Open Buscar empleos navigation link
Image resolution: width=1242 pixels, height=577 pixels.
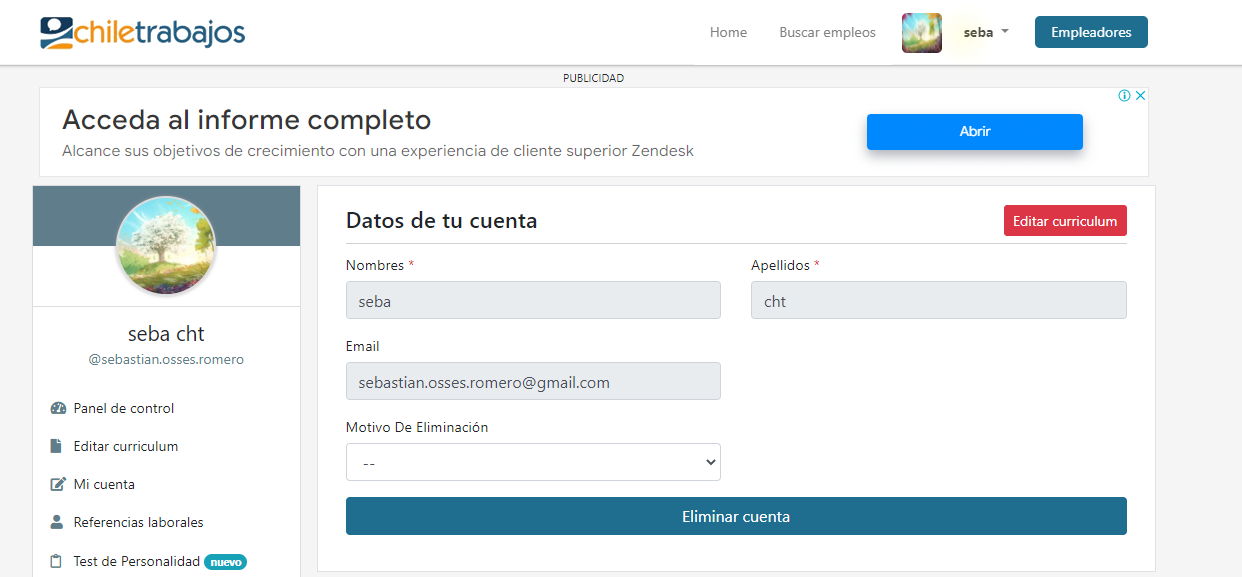pos(827,32)
